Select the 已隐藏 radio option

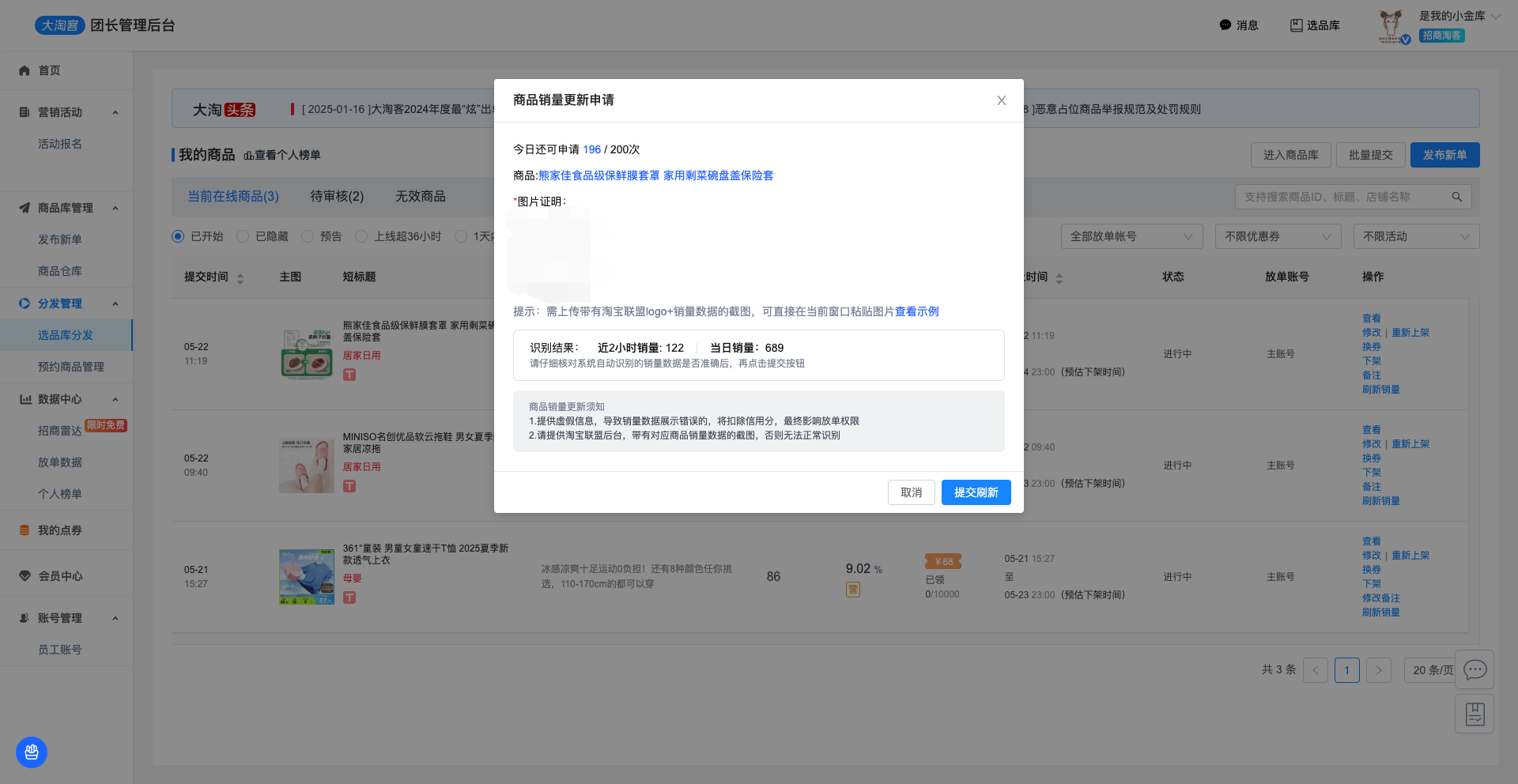[x=243, y=236]
